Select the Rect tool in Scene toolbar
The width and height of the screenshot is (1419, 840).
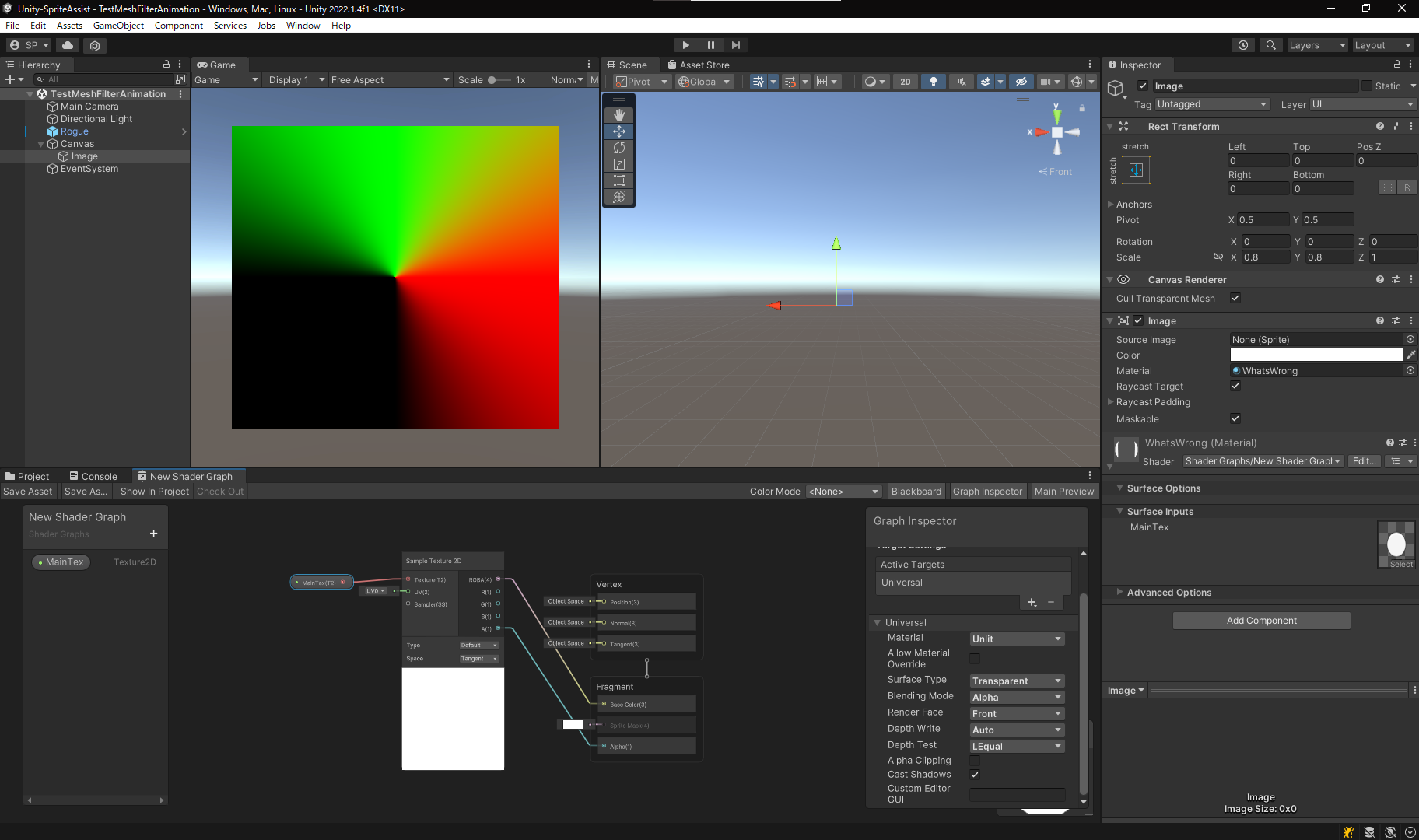pos(619,180)
